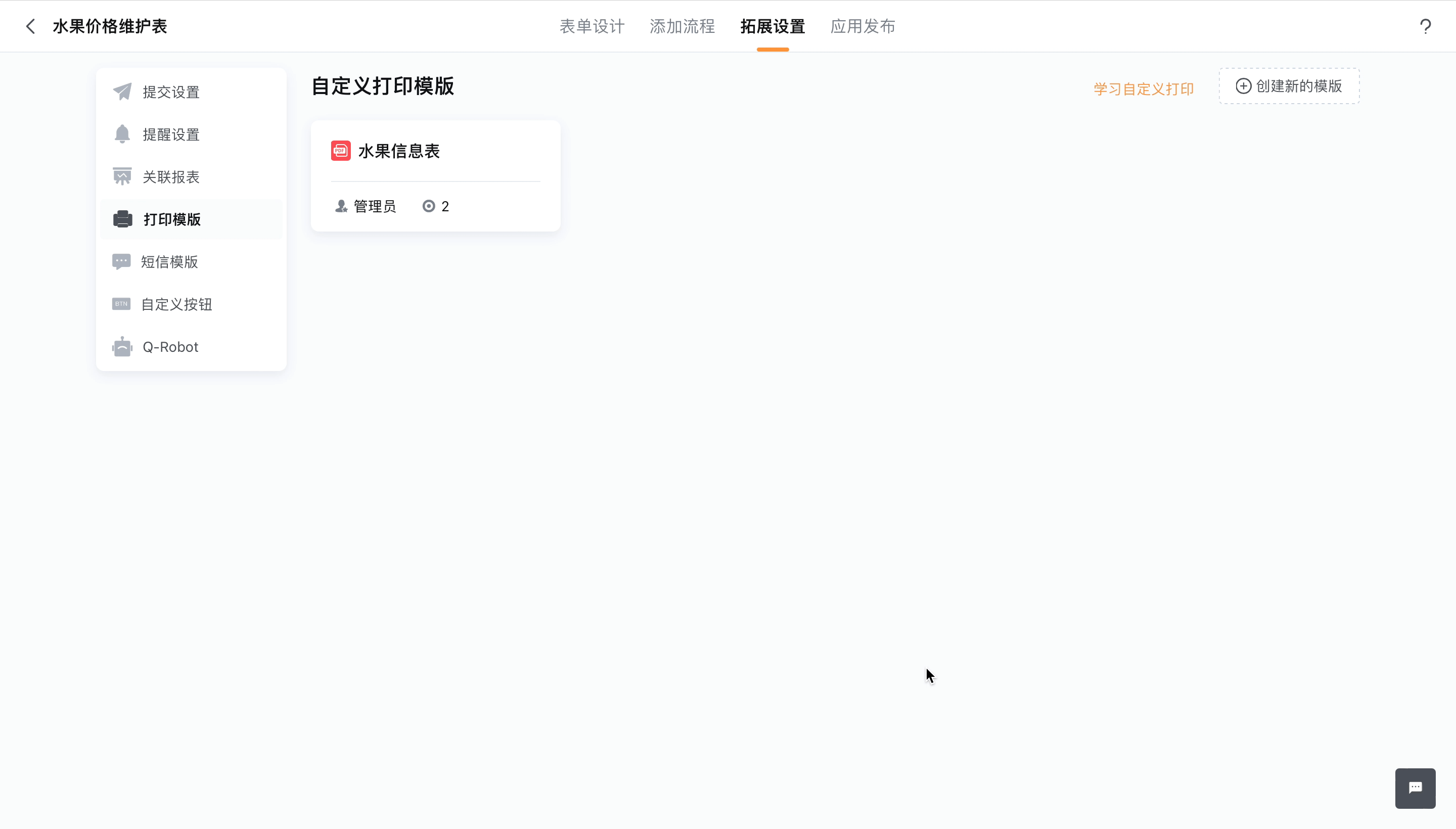Screen dimensions: 1456x829
Task: Click the robot icon for Q-Robot
Action: click(122, 346)
